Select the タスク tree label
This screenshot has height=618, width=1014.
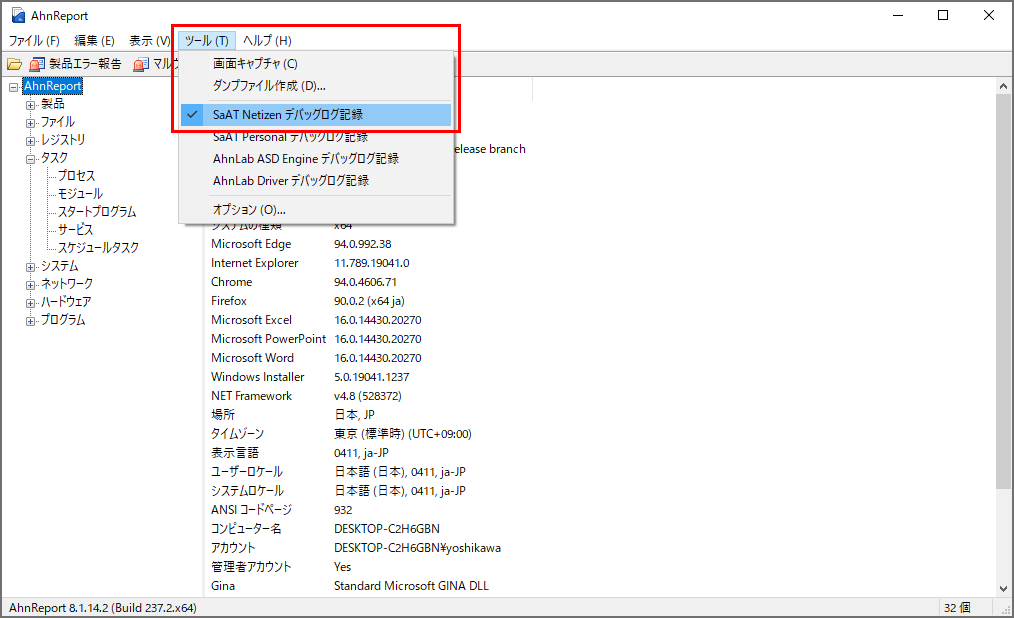click(54, 158)
